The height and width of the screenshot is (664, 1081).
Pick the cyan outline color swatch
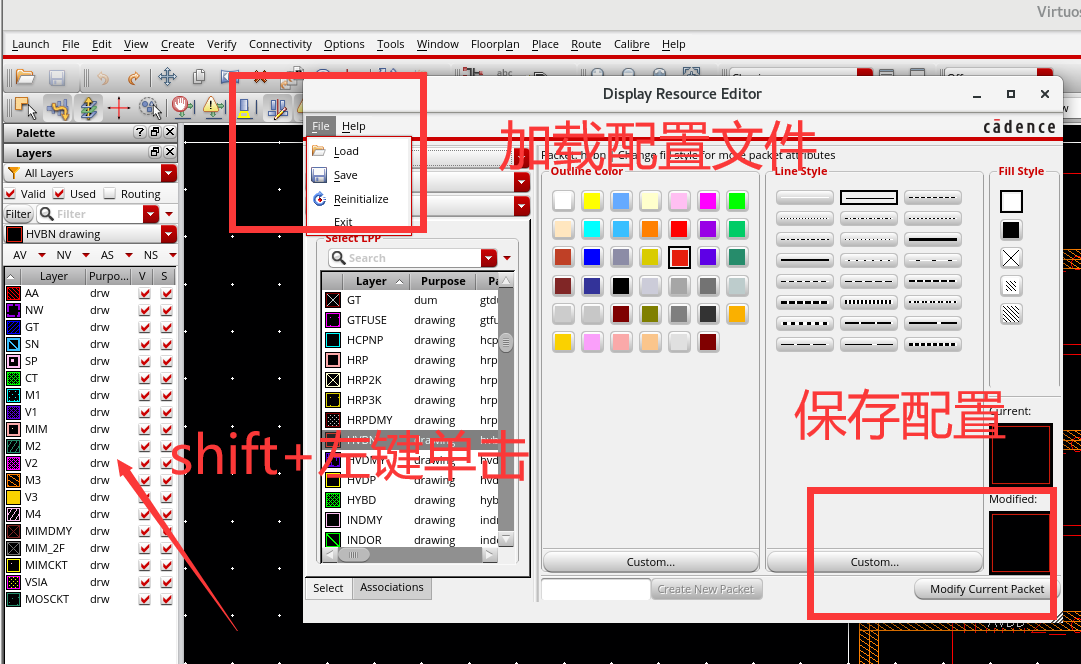(x=592, y=229)
